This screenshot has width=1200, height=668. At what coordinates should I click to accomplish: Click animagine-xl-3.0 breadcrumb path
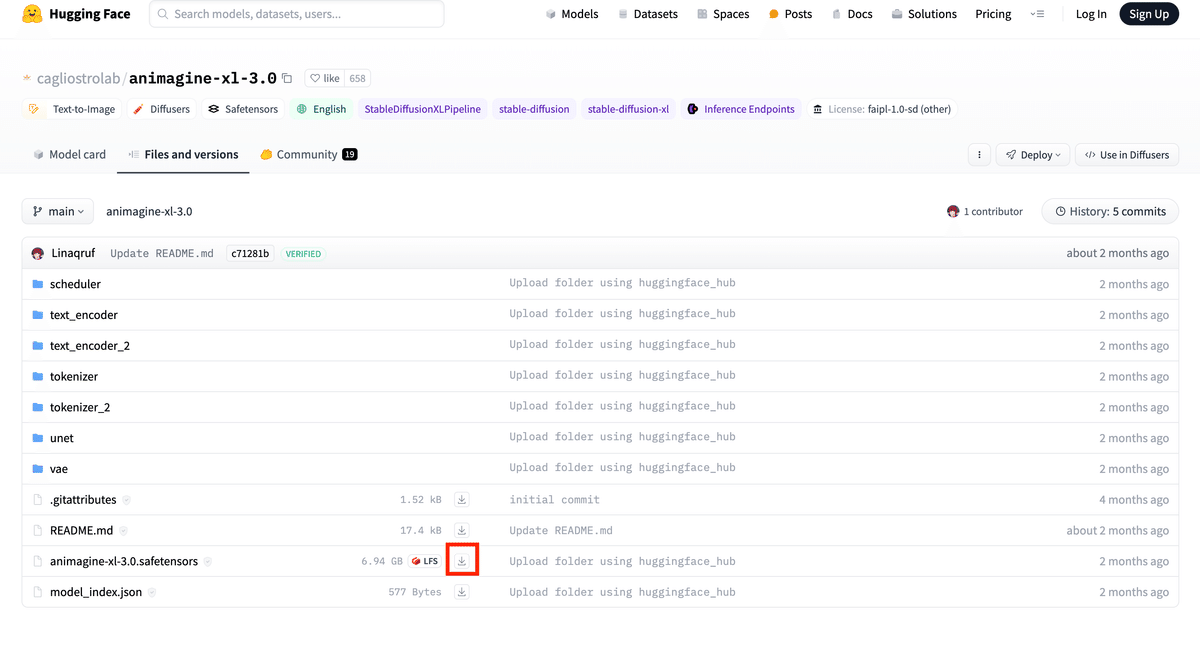point(149,212)
